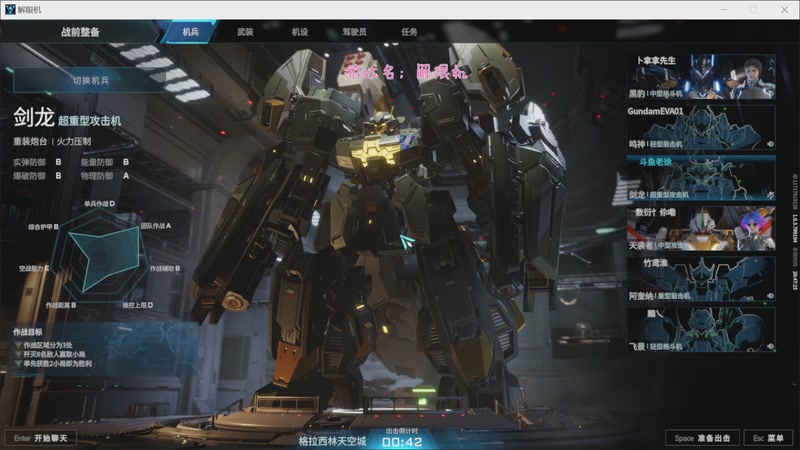
Task: Click the 空战能力 E radar label
Action: click(x=34, y=268)
